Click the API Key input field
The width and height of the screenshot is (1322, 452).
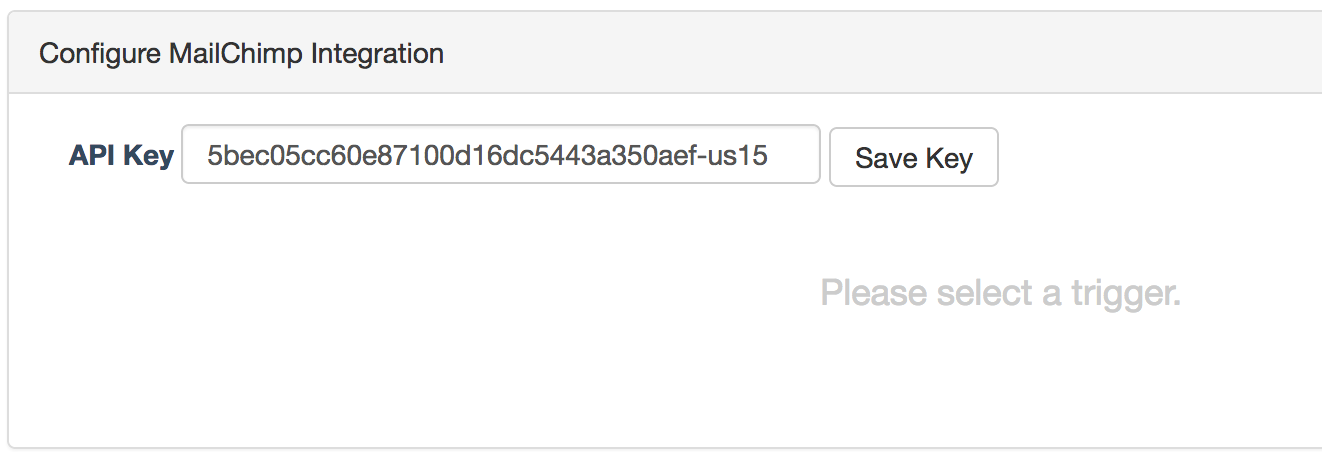[500, 155]
